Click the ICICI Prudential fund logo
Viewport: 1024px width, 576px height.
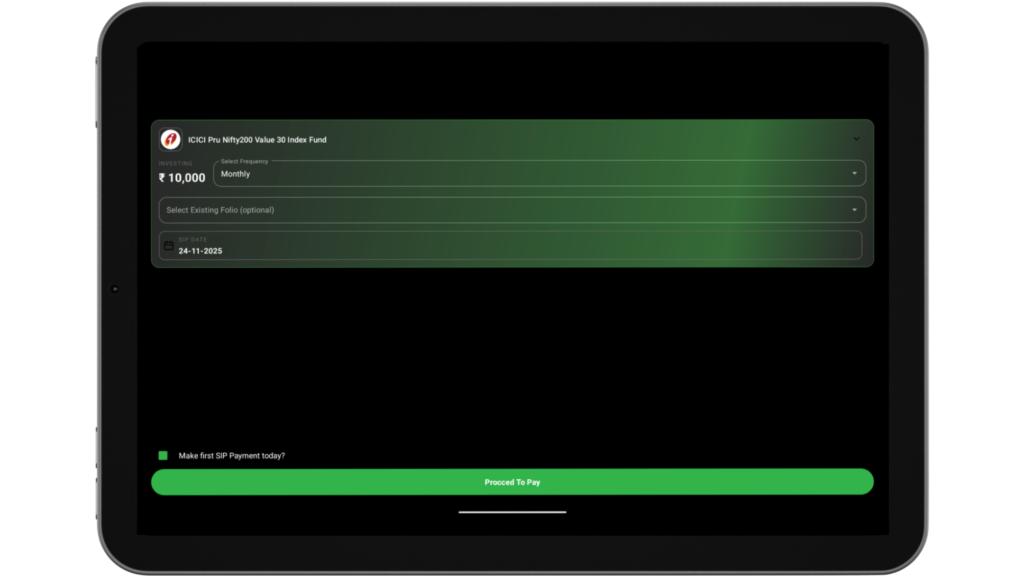coord(170,139)
